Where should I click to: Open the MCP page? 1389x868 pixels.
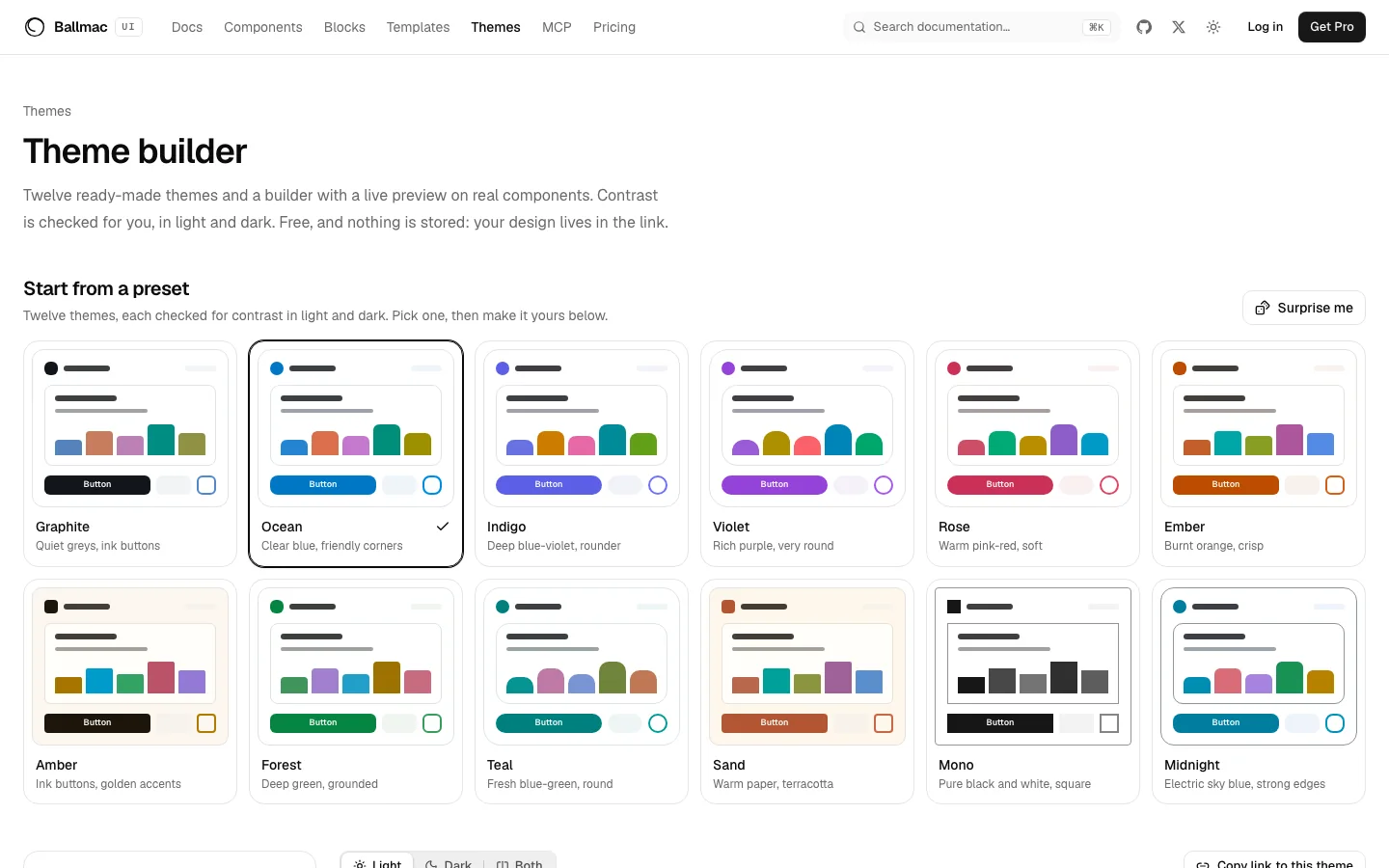pyautogui.click(x=557, y=27)
